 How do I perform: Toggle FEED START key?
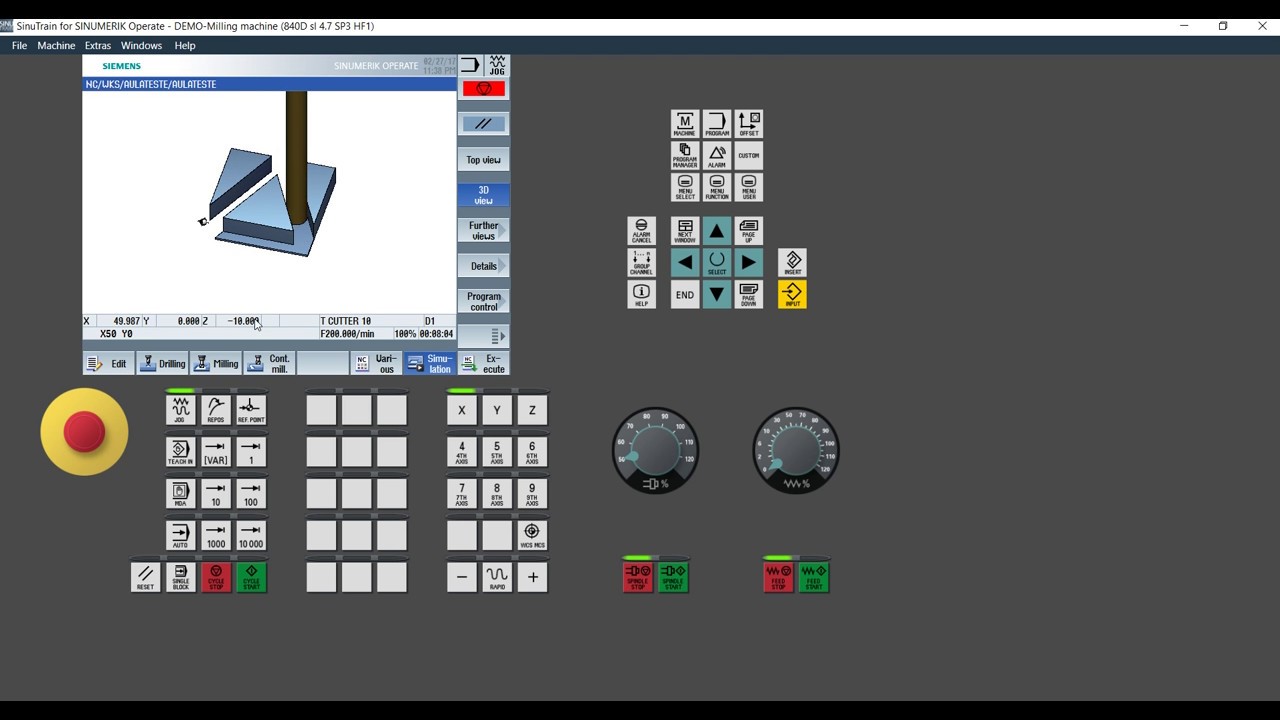pos(814,577)
